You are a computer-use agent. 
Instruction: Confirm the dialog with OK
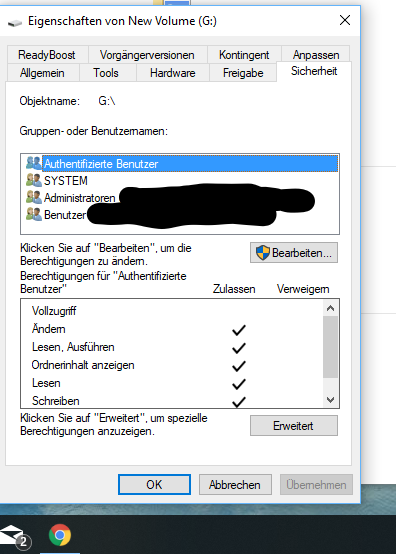154,484
